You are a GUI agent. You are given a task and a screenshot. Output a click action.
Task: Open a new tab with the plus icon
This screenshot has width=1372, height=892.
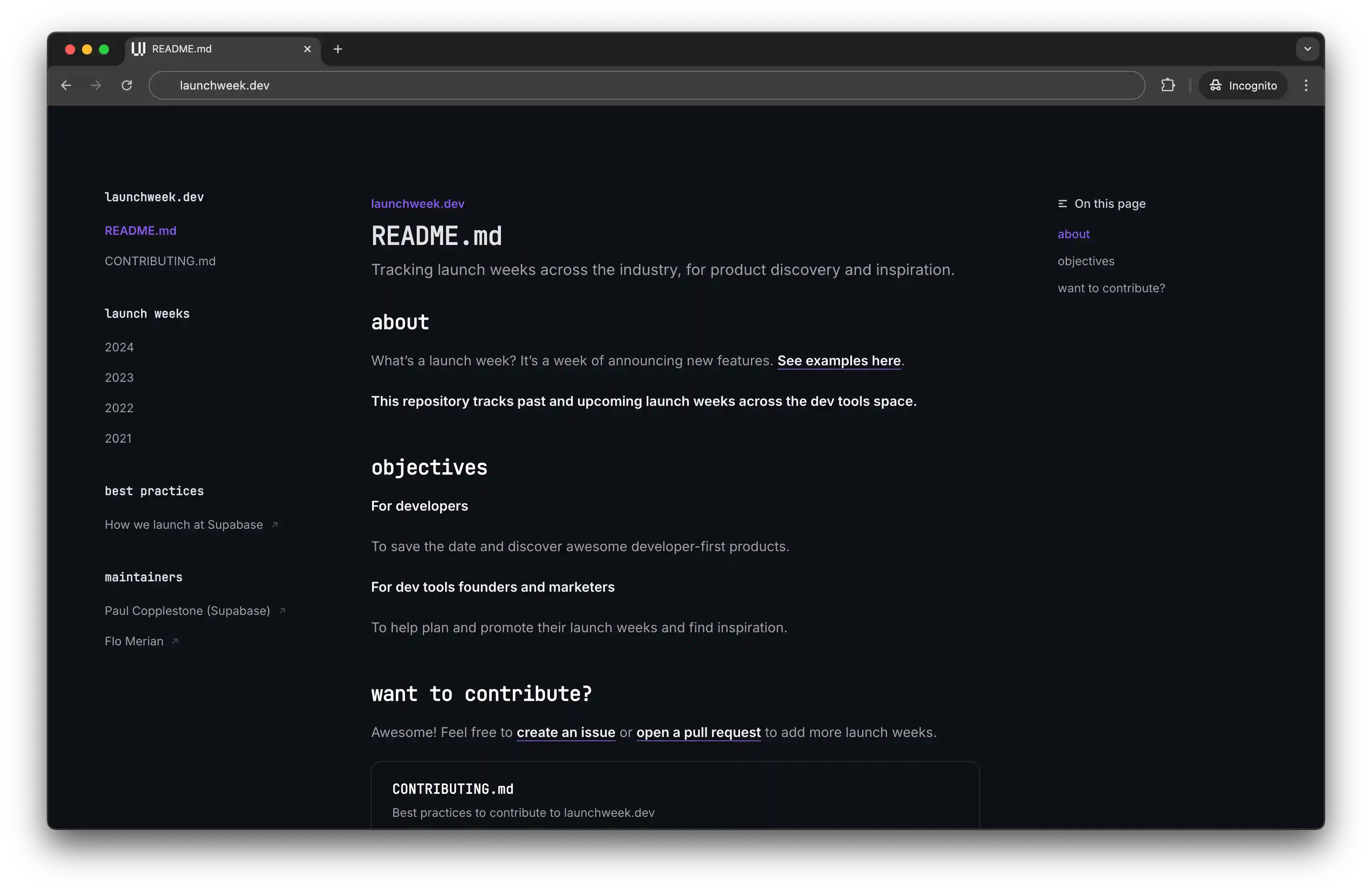pyautogui.click(x=338, y=49)
